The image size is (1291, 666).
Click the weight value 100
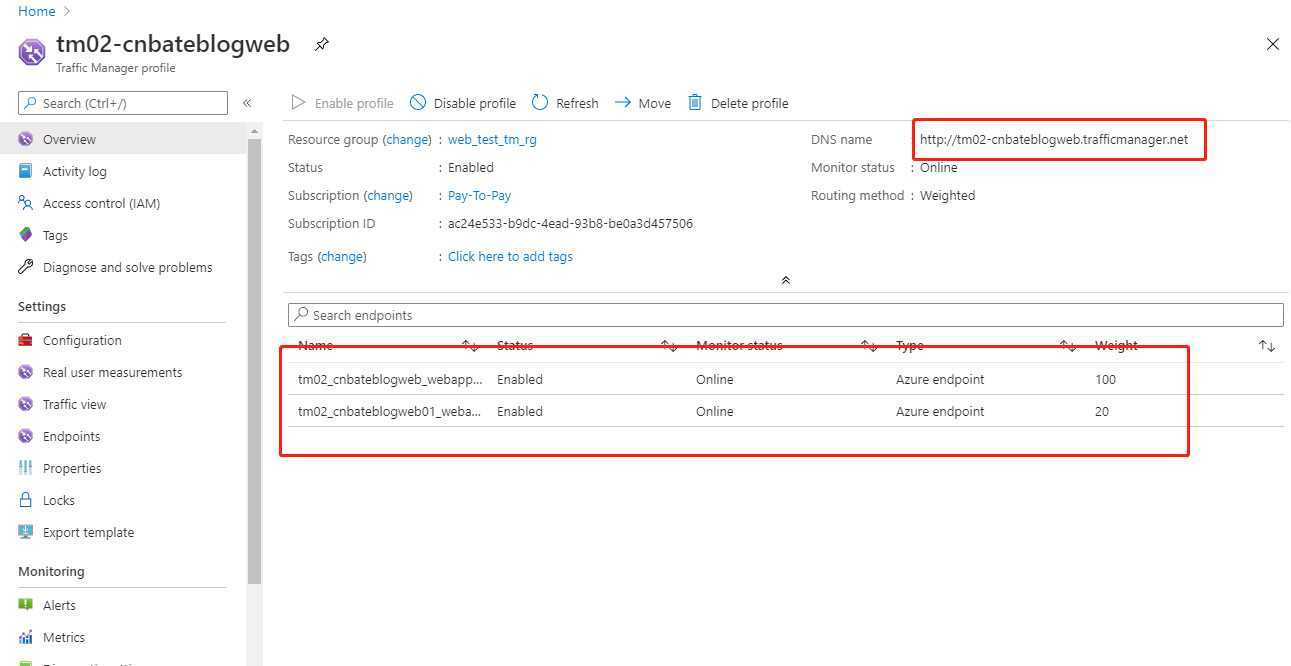coord(1105,380)
